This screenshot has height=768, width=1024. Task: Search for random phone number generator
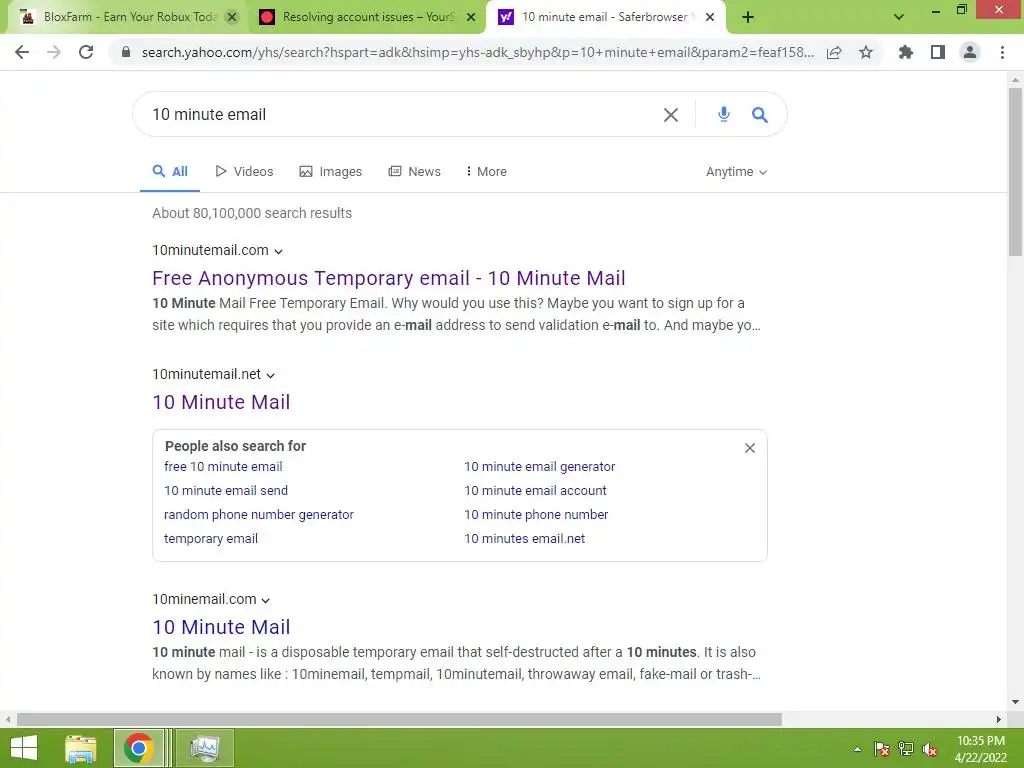(x=259, y=515)
